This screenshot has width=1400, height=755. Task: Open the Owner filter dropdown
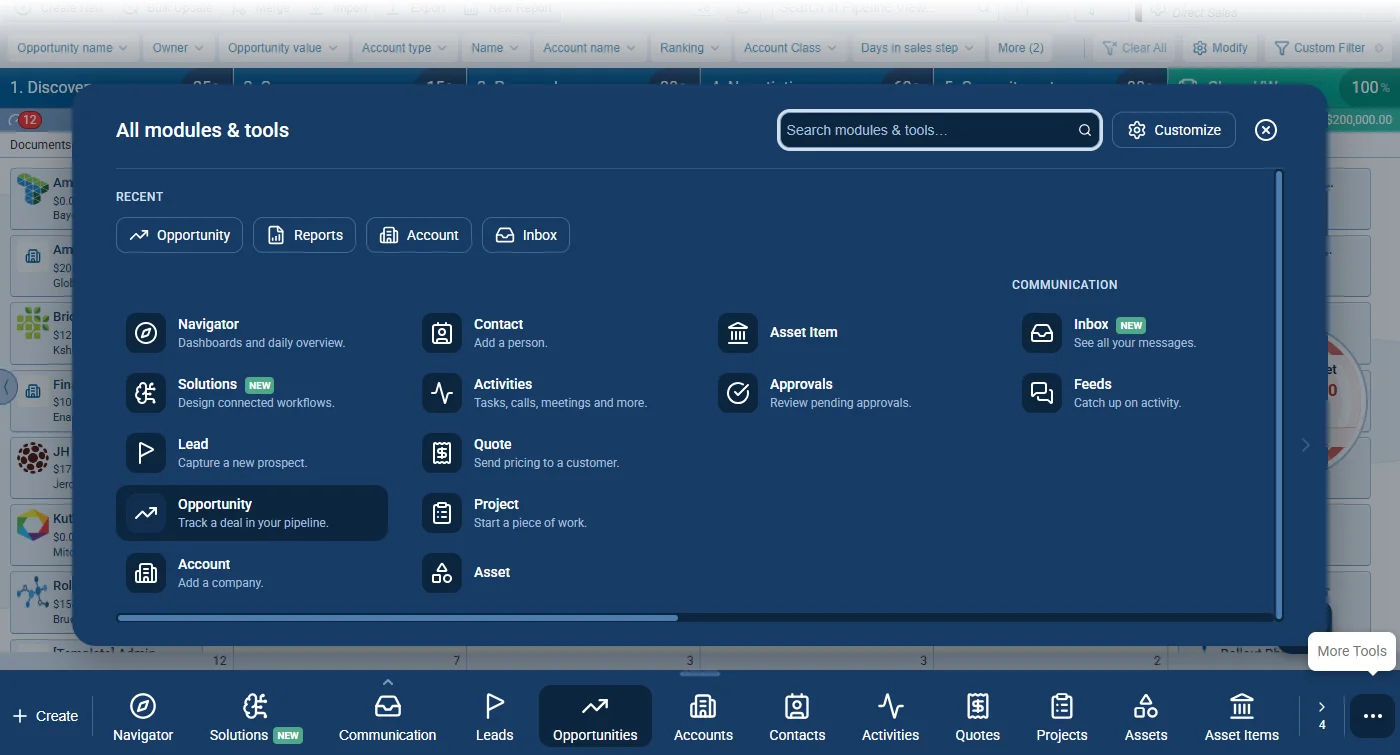178,48
